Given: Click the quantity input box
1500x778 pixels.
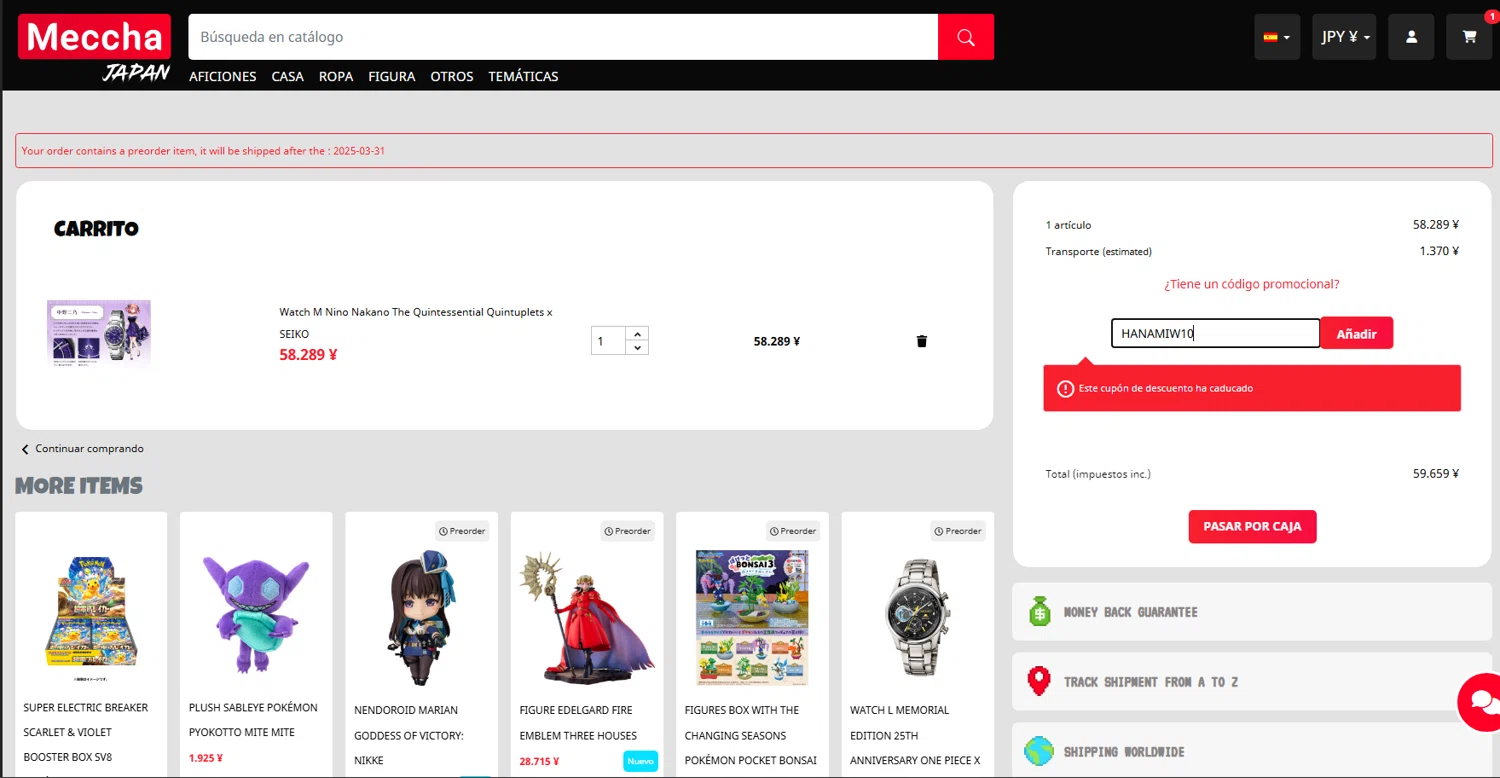Looking at the screenshot, I should [x=608, y=341].
